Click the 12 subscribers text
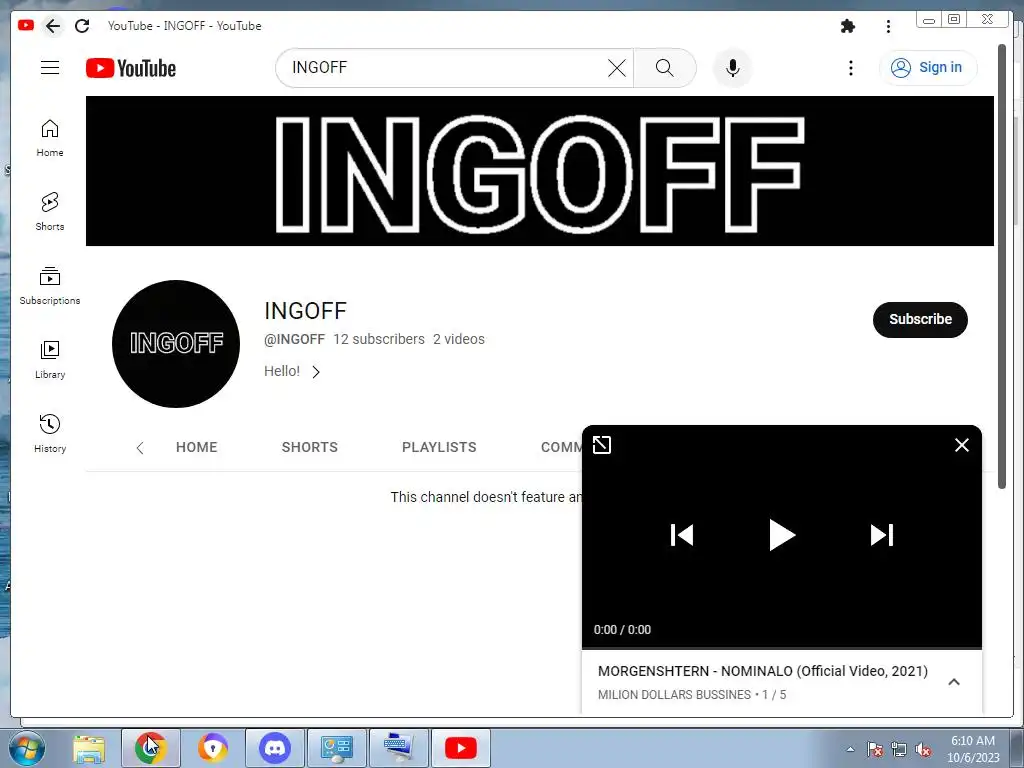 point(379,339)
